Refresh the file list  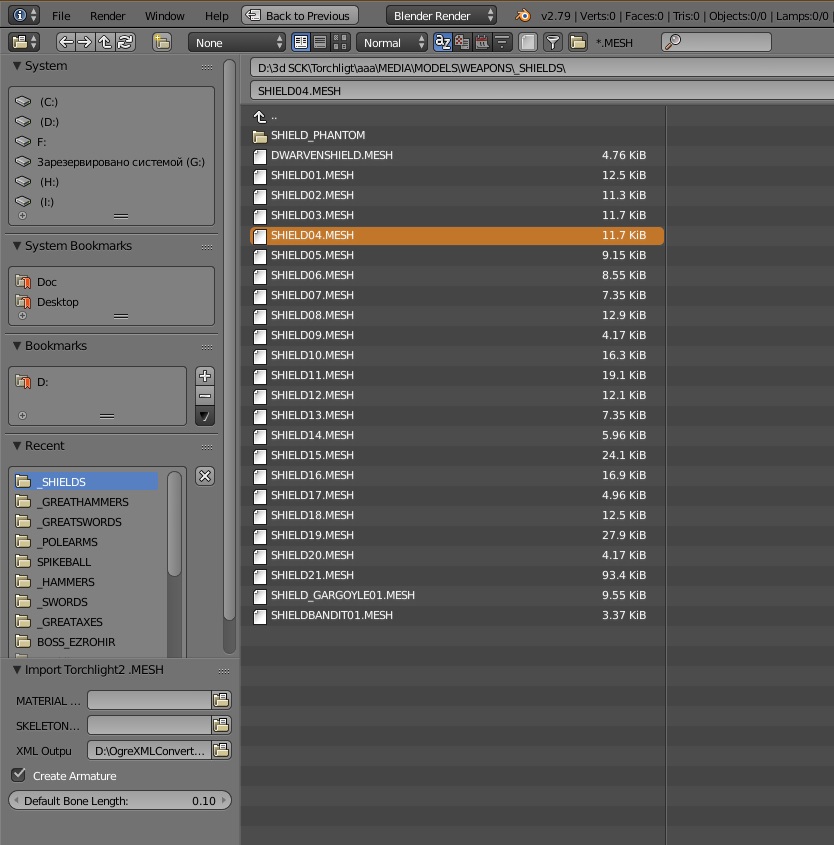125,42
